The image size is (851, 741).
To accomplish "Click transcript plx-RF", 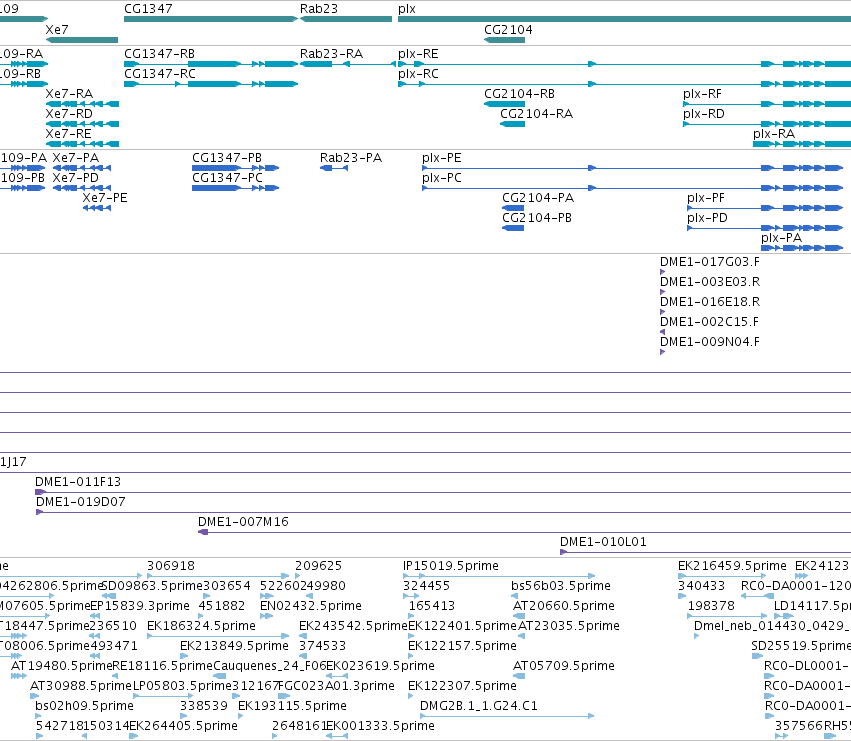I will 767,104.
